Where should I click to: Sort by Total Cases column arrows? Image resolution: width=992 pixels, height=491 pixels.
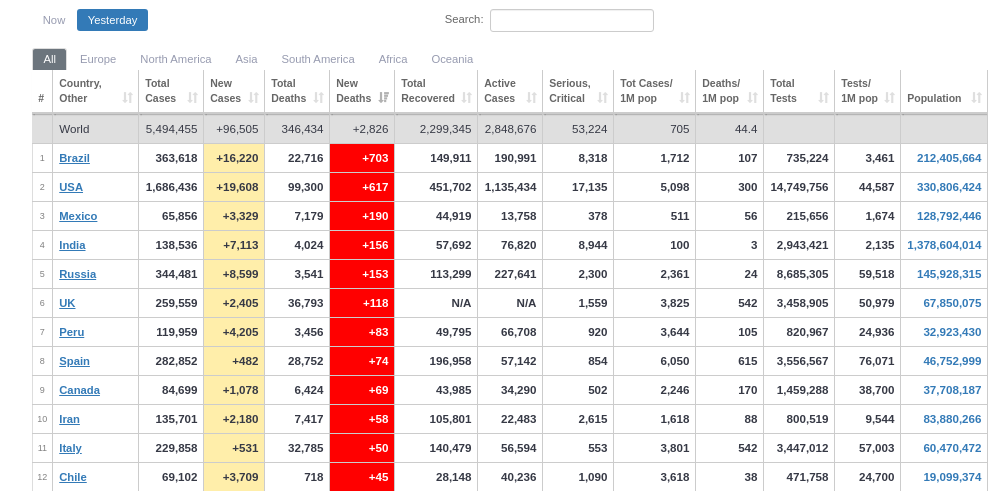(193, 98)
